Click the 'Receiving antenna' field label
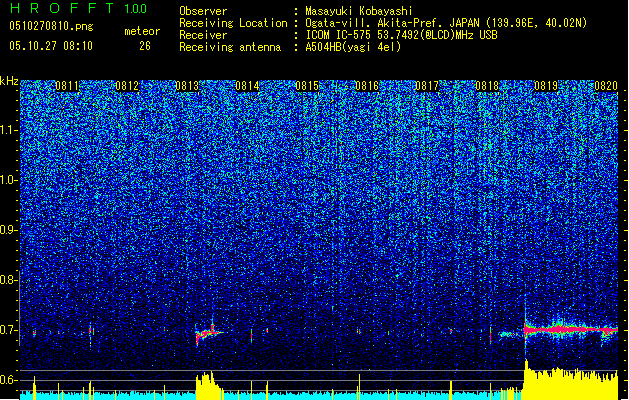629x400 pixels. [230, 47]
